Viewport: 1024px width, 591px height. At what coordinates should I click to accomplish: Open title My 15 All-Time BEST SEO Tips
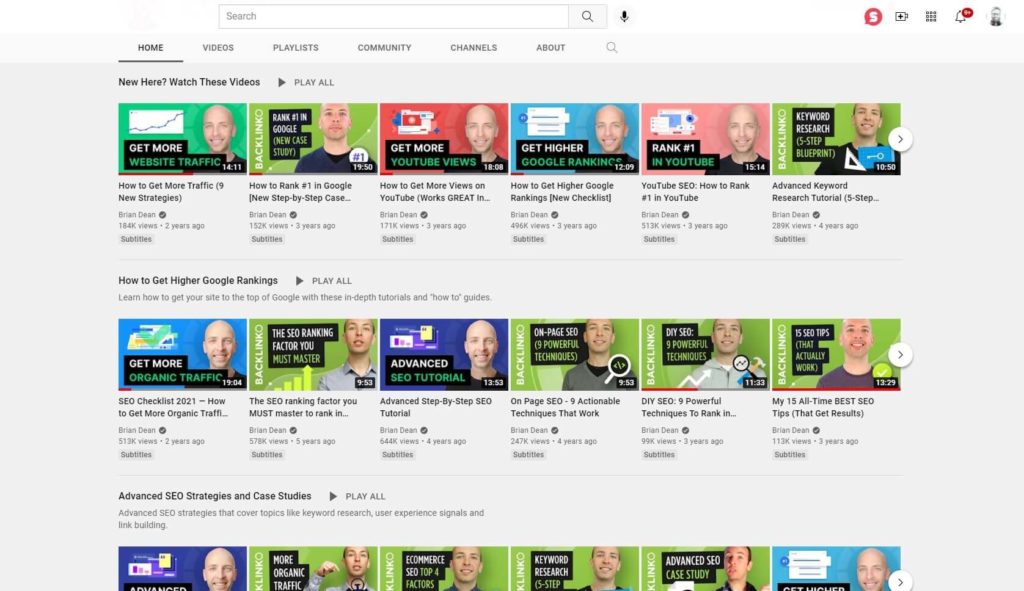pos(823,407)
